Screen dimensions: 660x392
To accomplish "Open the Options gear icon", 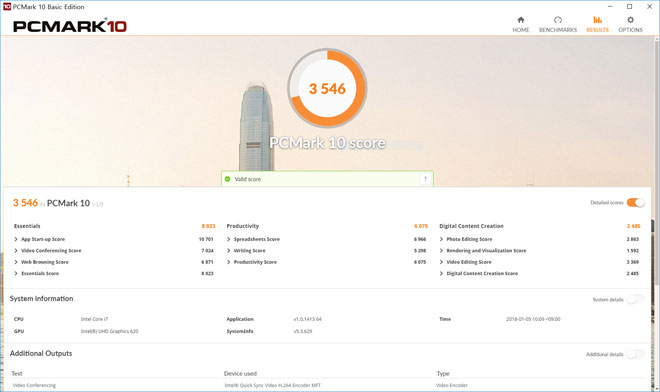I will tap(630, 20).
